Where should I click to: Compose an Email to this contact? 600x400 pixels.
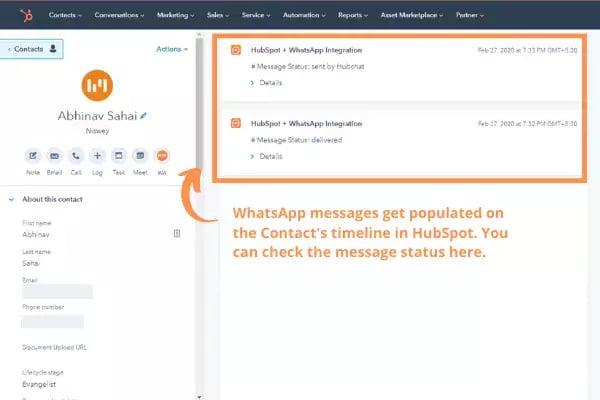point(54,156)
